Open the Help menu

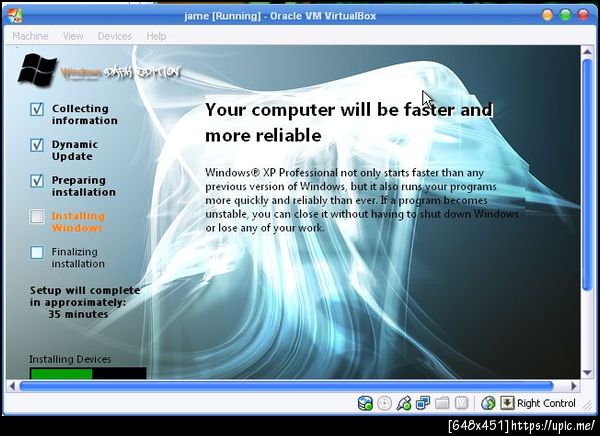pos(156,36)
